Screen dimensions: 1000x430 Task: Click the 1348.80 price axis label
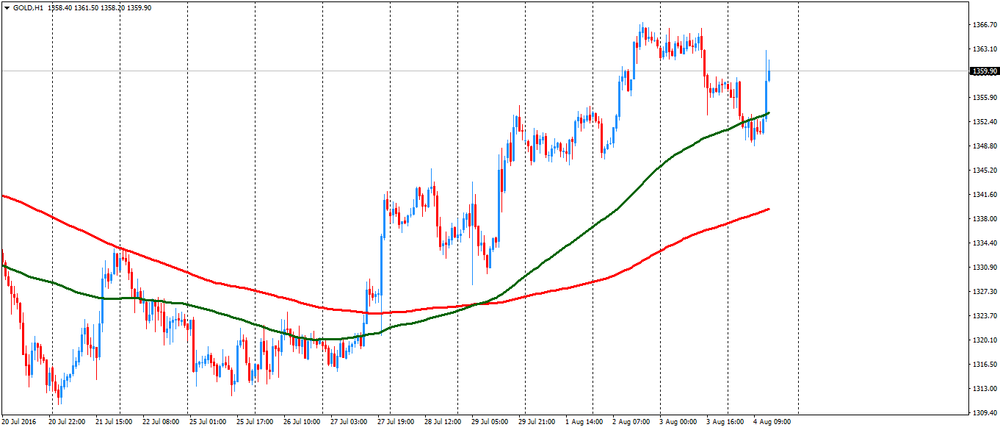pos(985,146)
